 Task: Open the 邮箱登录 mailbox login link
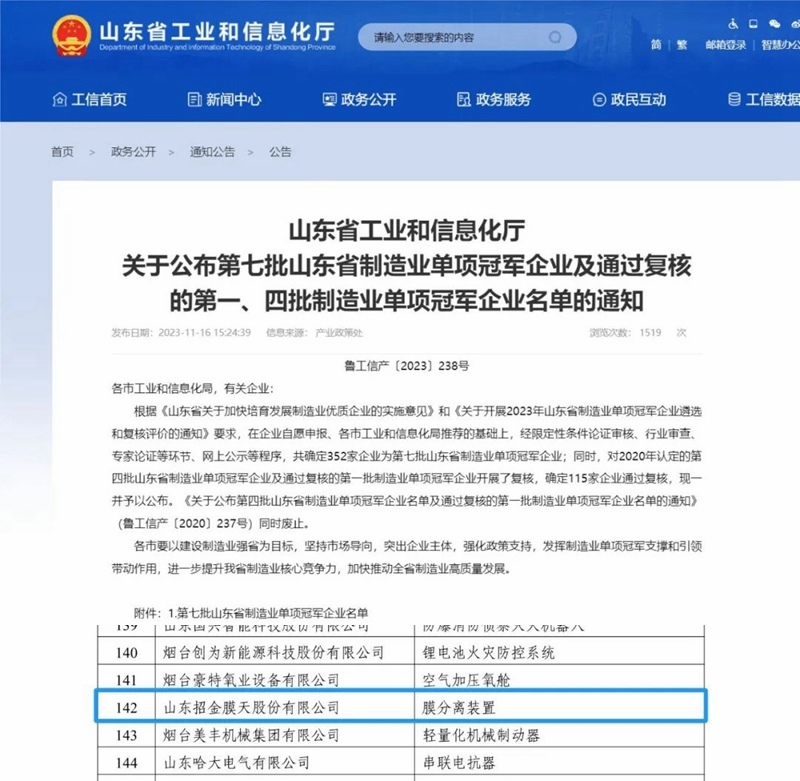point(726,45)
